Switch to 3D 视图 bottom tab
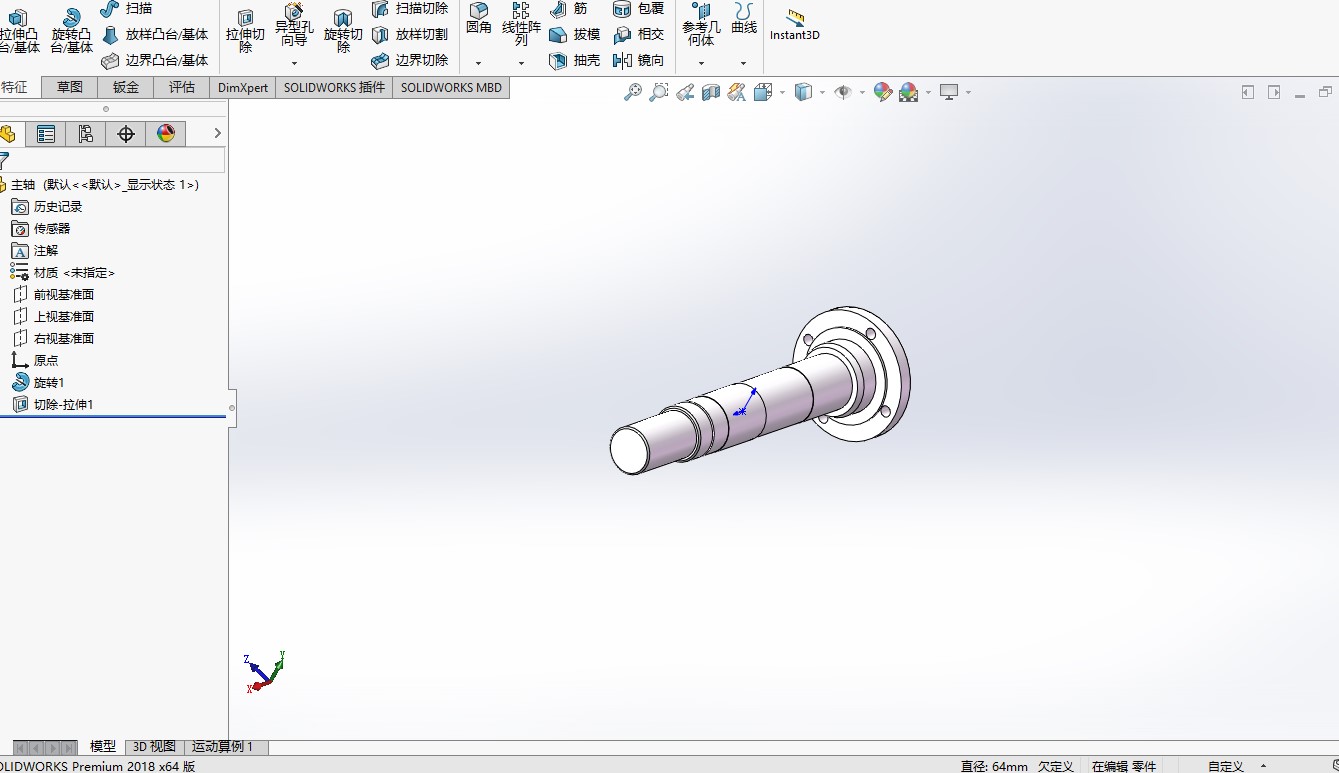Viewport: 1339px width, 773px height. (x=155, y=747)
